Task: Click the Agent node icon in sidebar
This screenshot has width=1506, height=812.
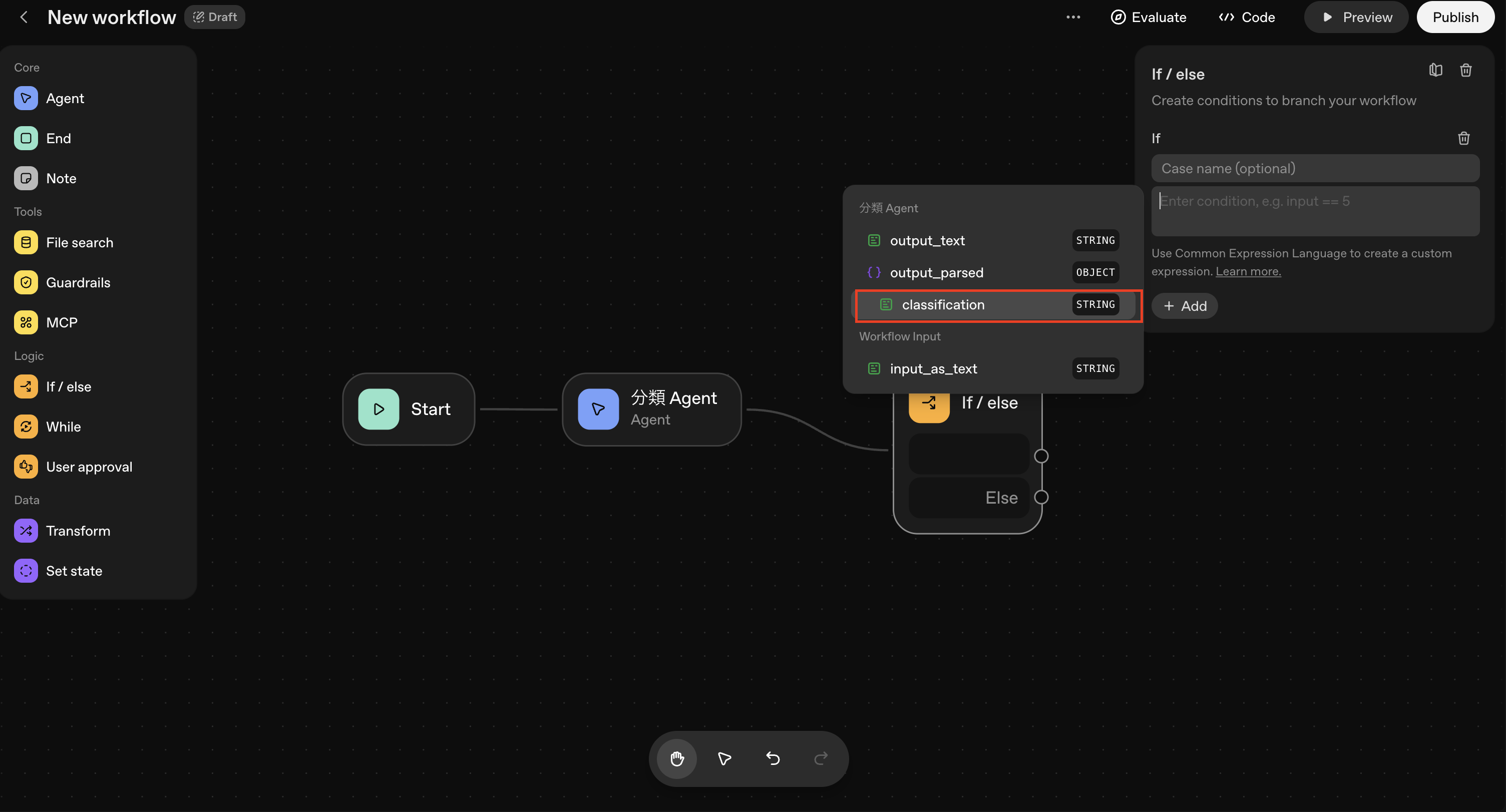Action: click(26, 98)
